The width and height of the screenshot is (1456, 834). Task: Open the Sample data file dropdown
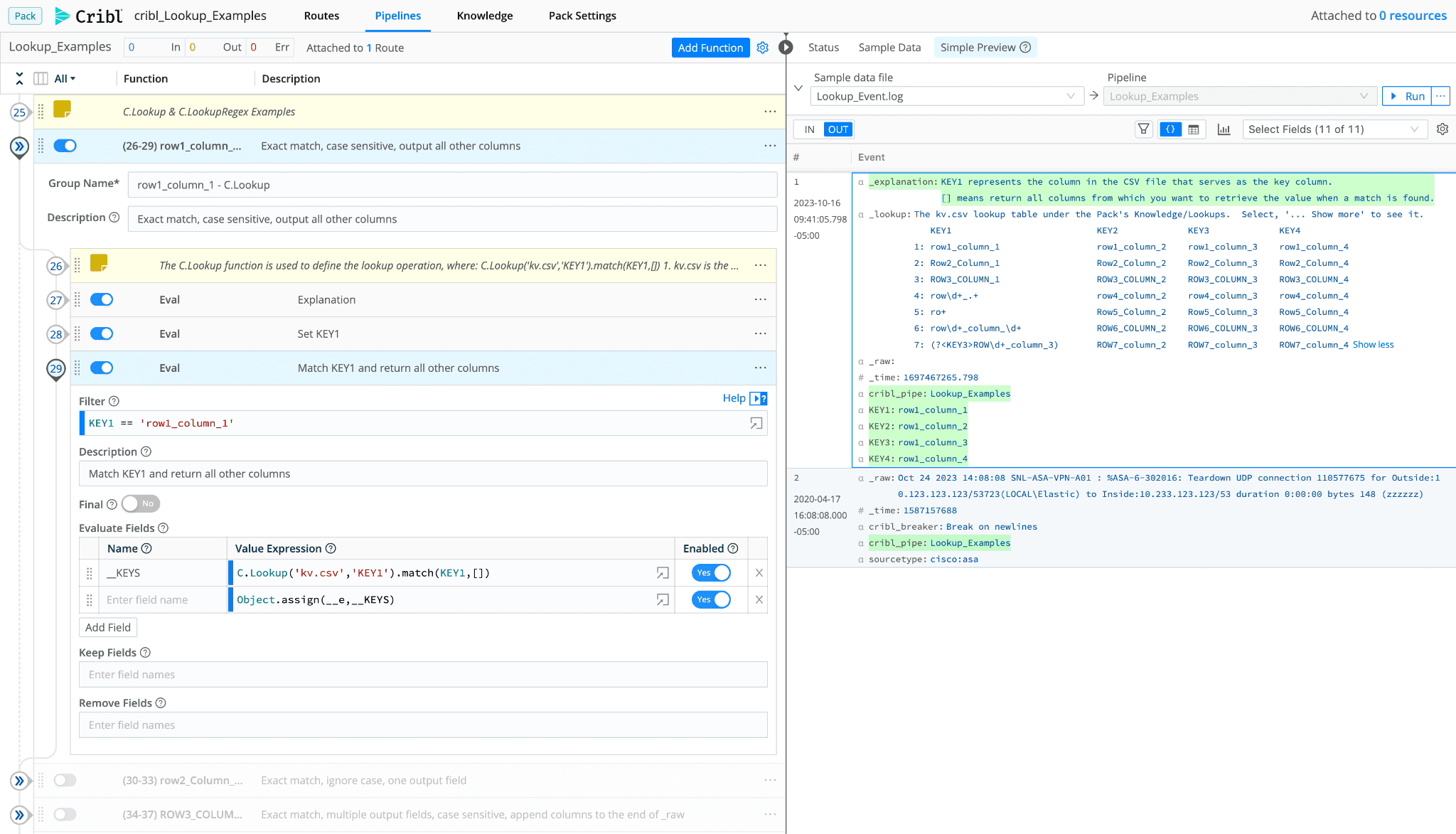(x=946, y=96)
